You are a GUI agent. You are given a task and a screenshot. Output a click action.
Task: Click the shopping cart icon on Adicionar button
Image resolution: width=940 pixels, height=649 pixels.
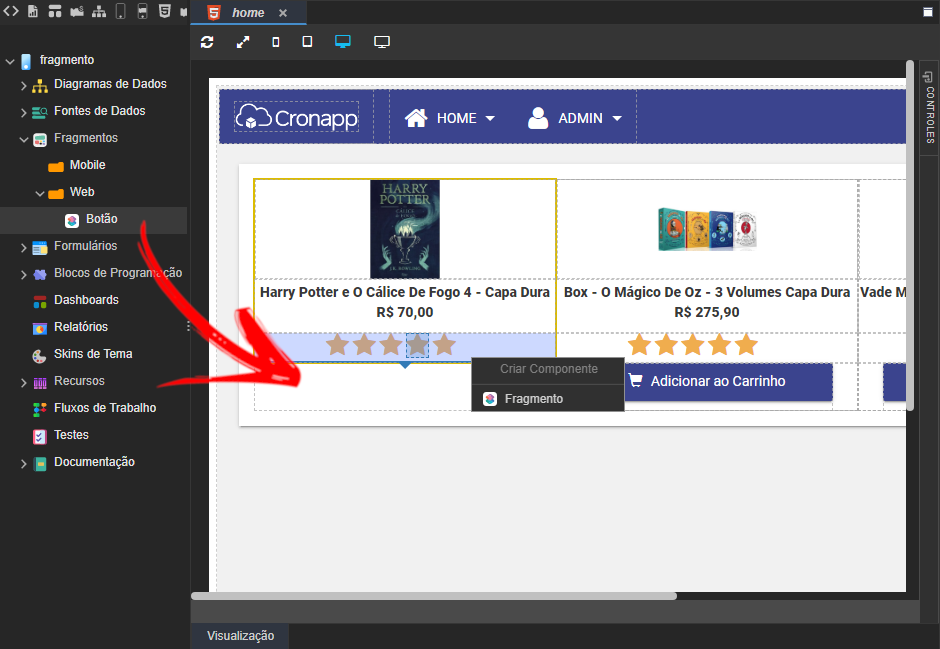tap(635, 380)
